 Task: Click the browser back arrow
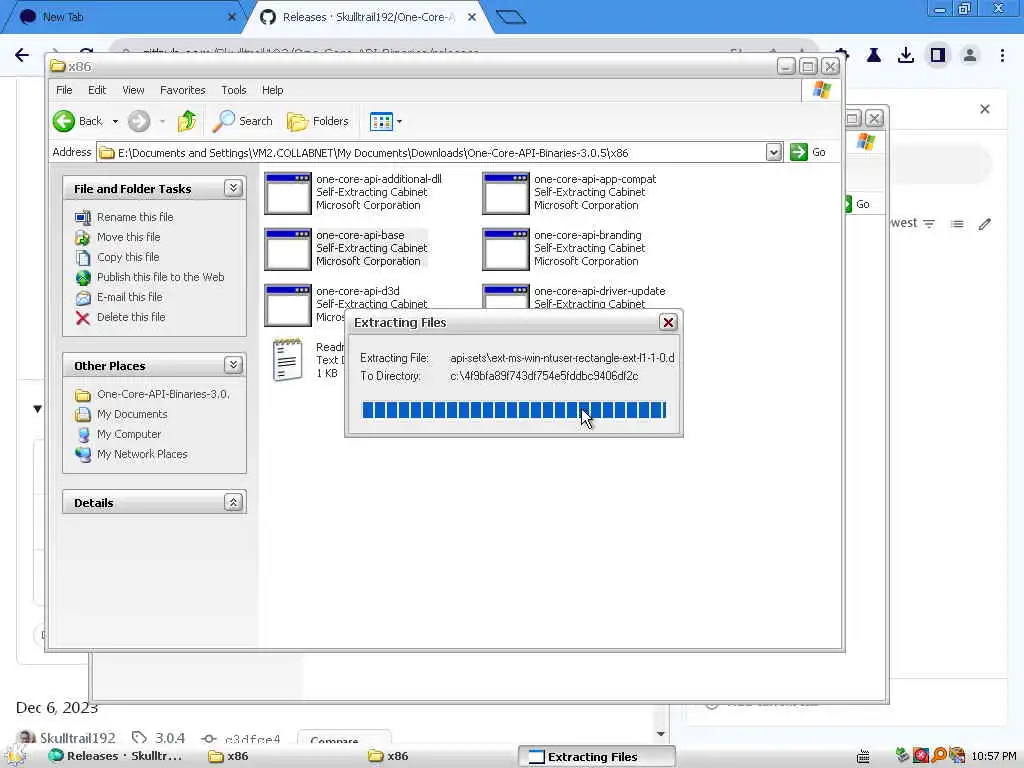click(22, 55)
